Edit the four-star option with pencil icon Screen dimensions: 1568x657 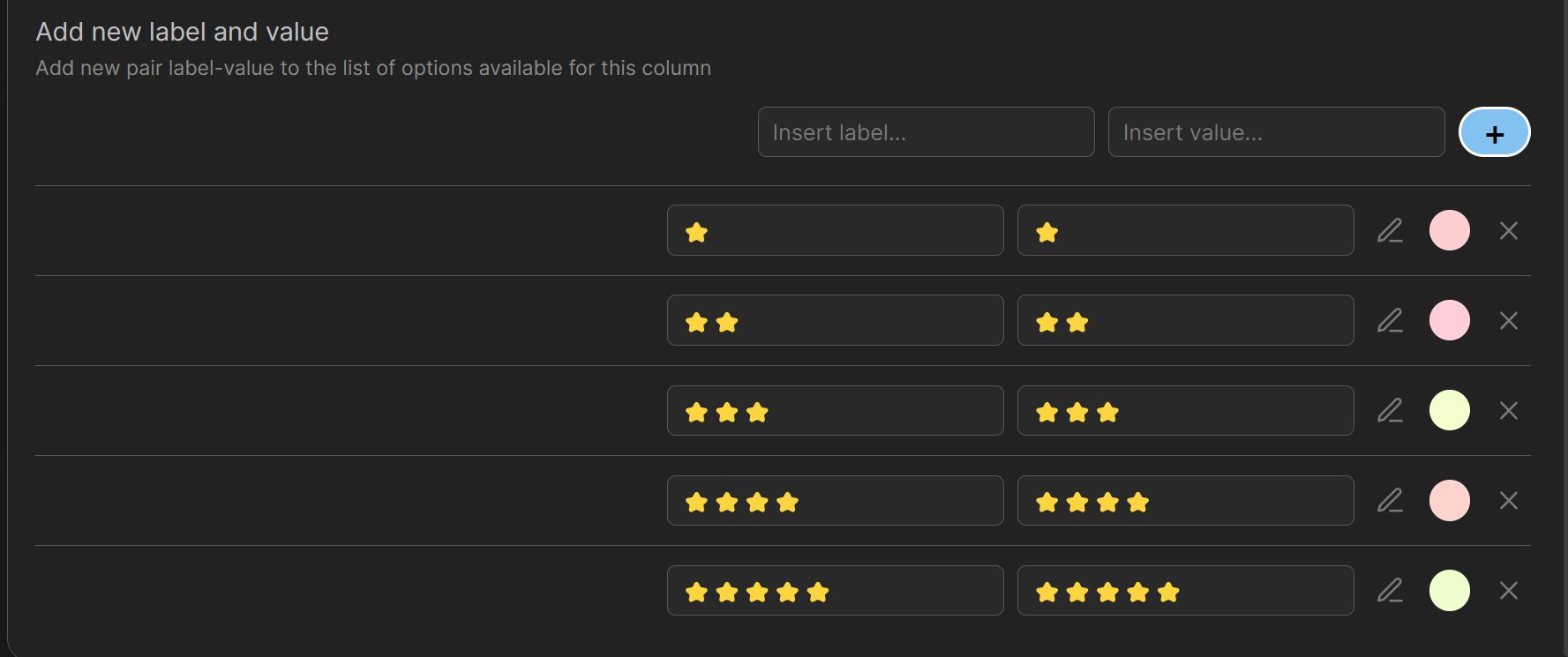click(1390, 500)
